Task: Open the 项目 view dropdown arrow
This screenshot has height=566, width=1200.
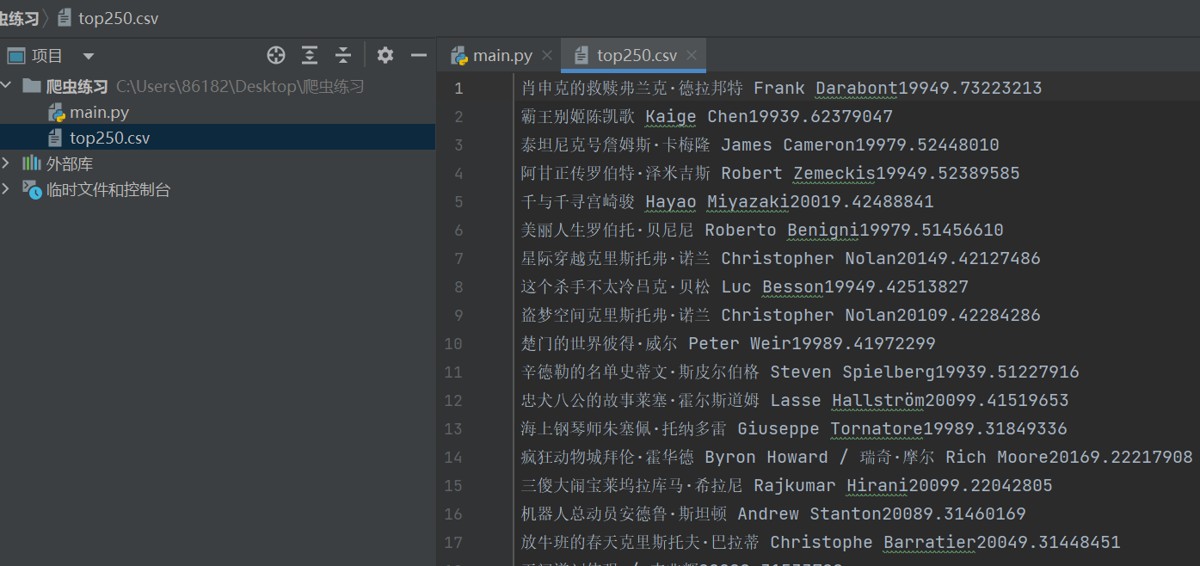Action: [x=88, y=56]
